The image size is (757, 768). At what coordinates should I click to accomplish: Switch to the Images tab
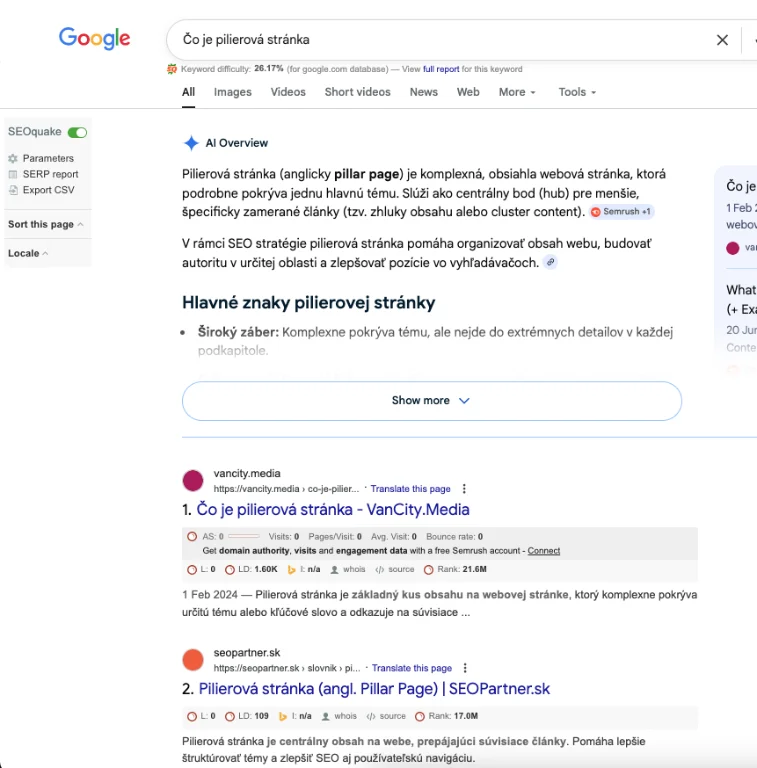click(x=232, y=92)
